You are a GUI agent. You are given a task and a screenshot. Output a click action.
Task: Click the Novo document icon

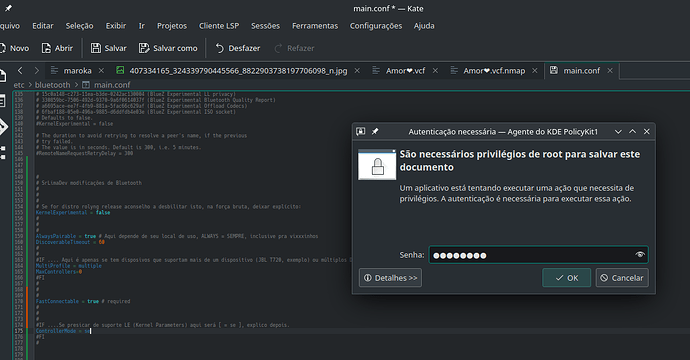pos(3,48)
